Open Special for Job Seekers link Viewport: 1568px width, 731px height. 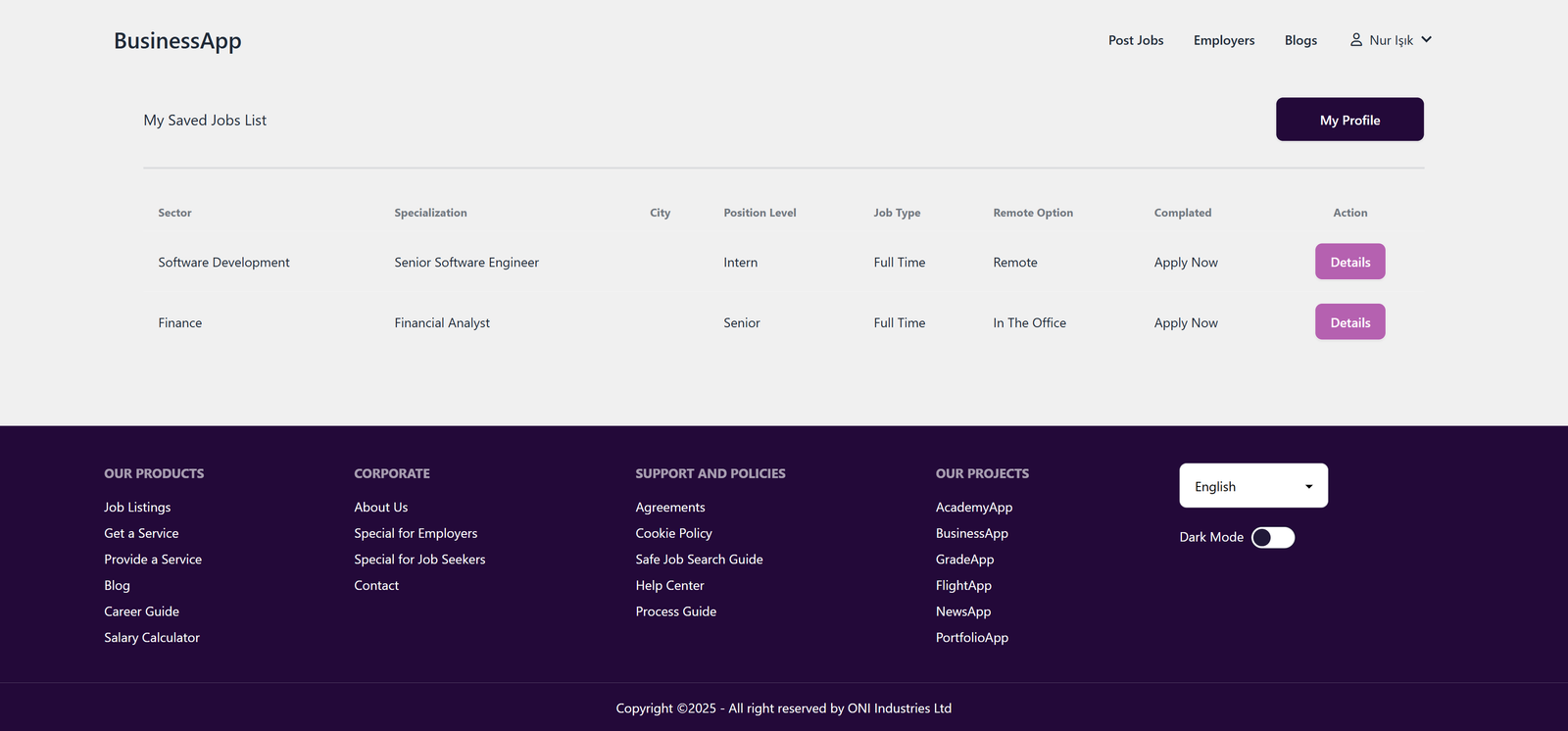[419, 560]
